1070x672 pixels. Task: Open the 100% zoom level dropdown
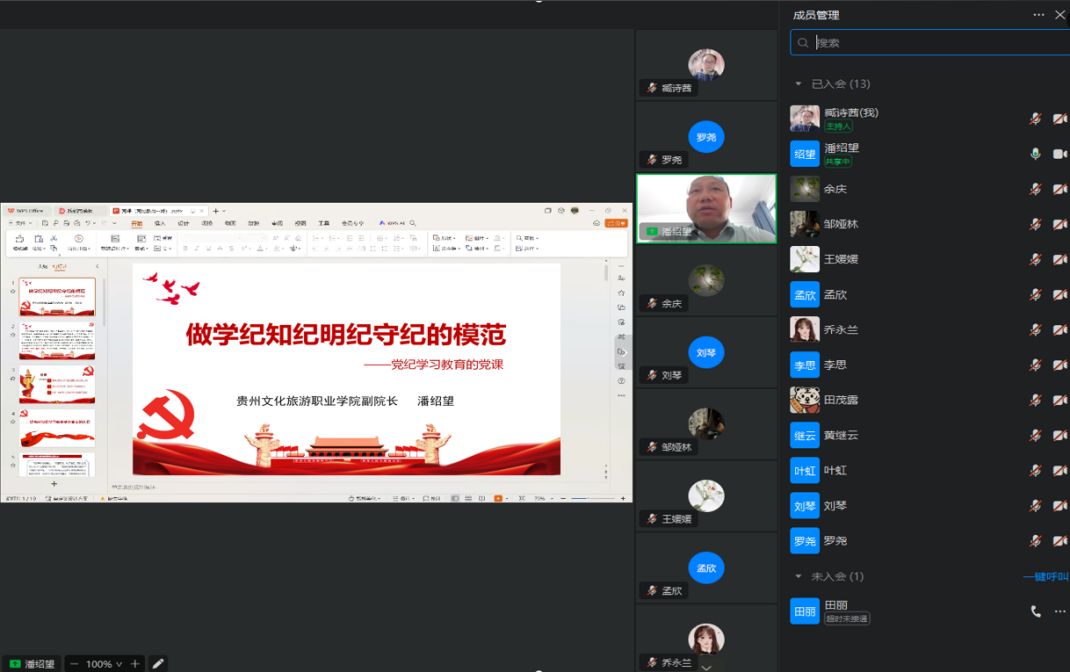coord(105,664)
